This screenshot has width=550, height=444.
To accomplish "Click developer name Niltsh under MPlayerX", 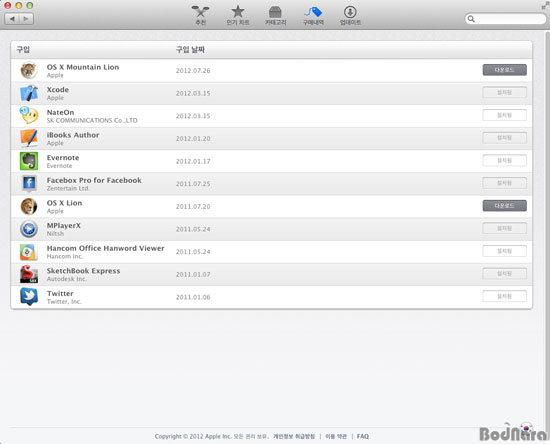I will (55, 234).
